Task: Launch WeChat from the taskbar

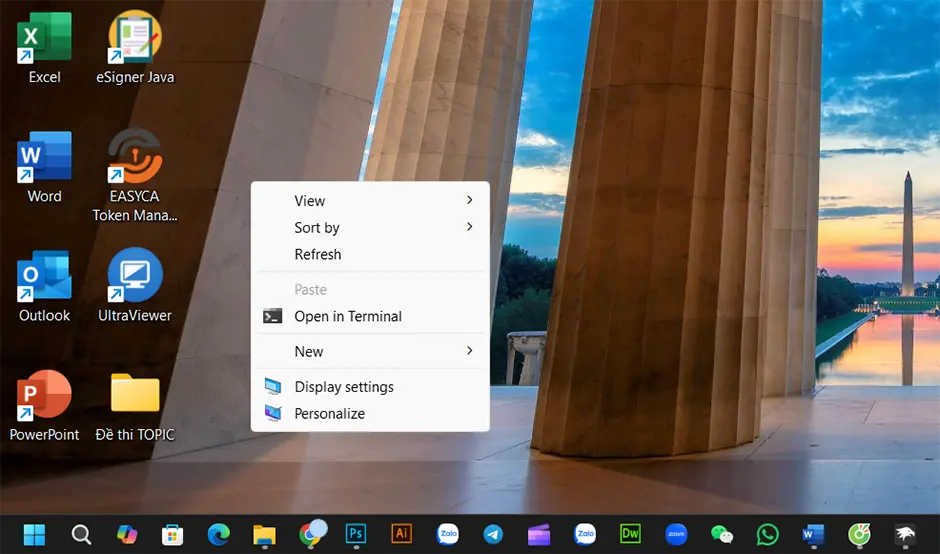Action: (x=722, y=534)
